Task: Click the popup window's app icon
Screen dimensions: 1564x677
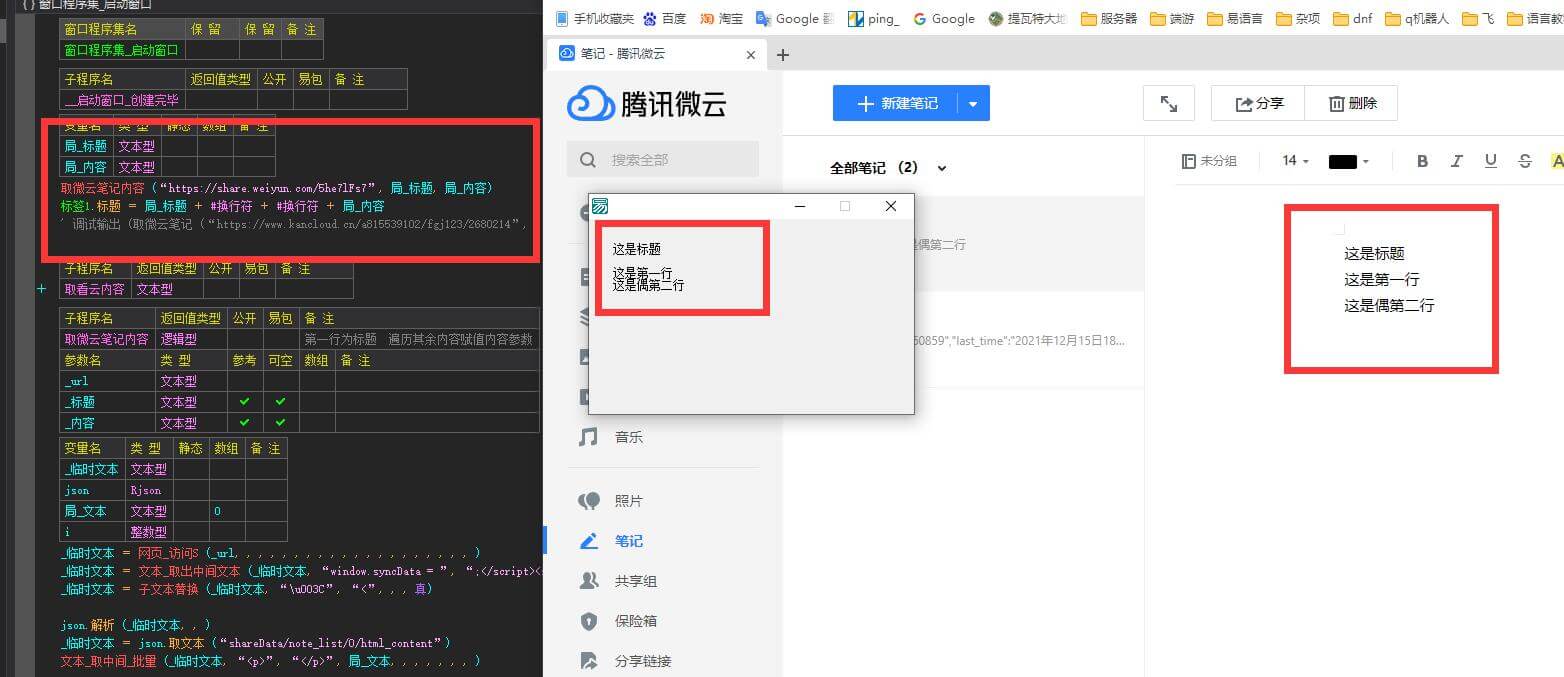Action: [600, 206]
